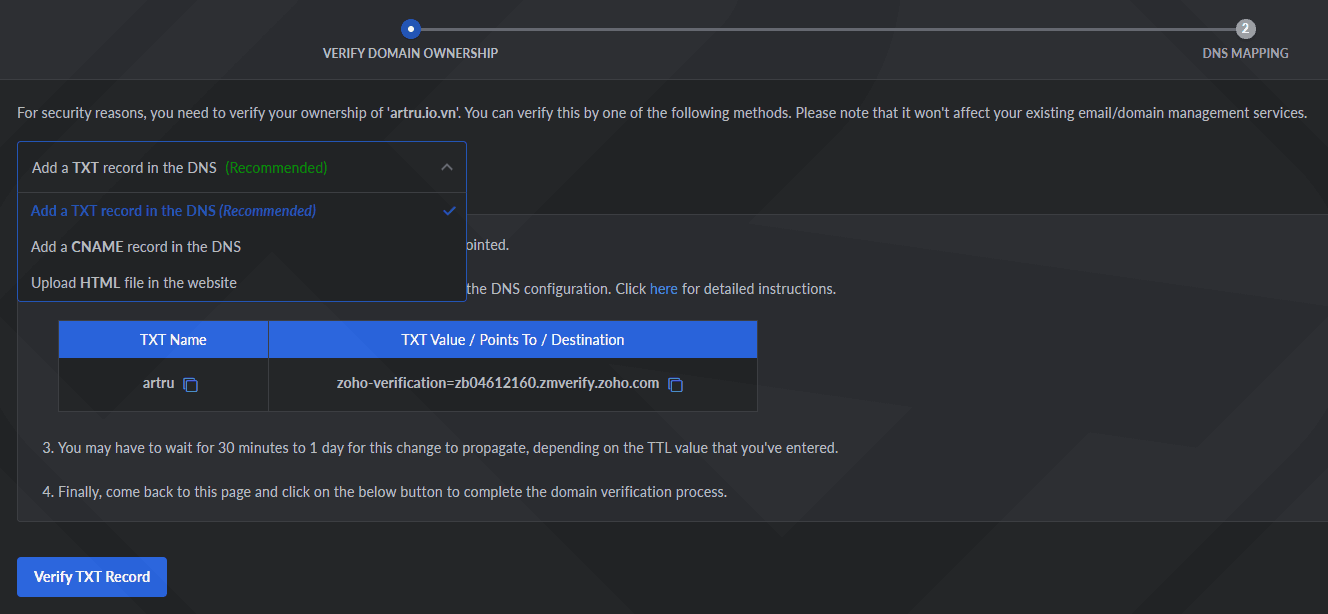Choose Add a CNAME record option
The image size is (1328, 614).
pos(242,247)
